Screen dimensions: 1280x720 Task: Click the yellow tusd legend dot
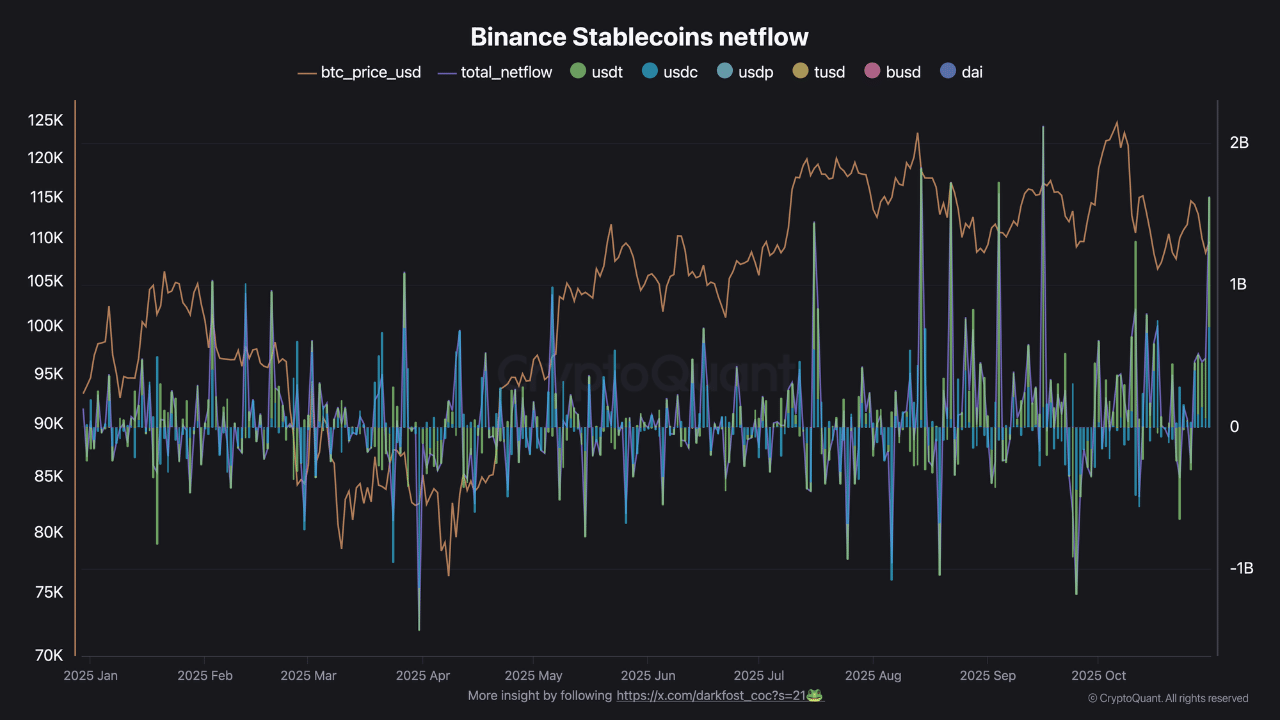(x=800, y=71)
